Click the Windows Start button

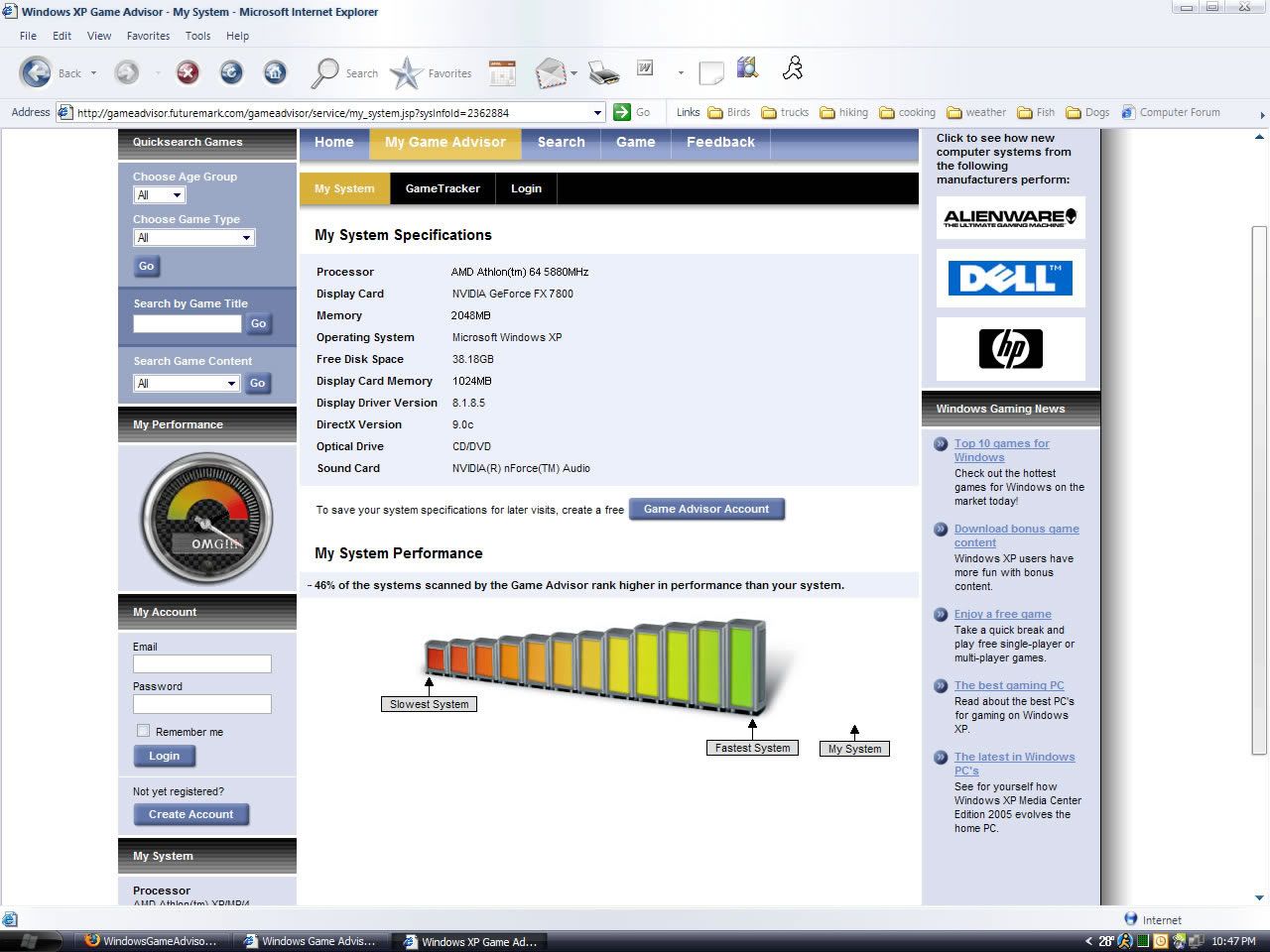coord(29,940)
